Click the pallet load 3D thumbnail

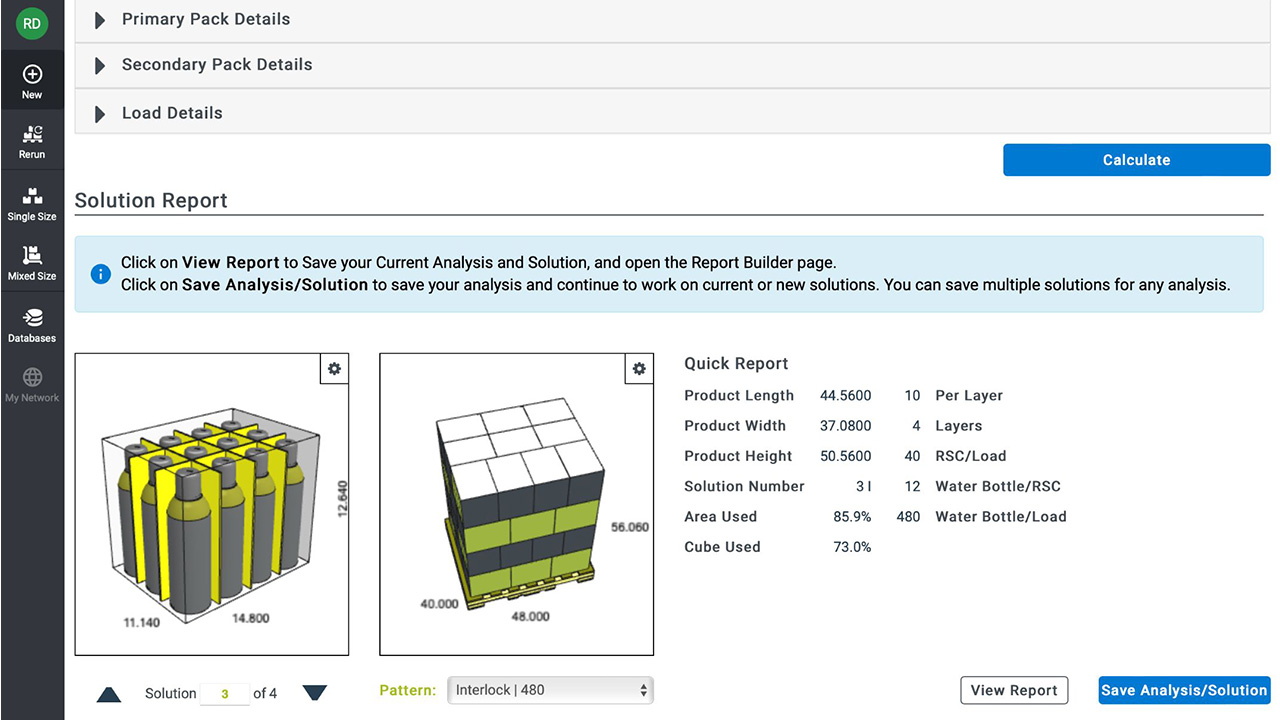[x=516, y=504]
